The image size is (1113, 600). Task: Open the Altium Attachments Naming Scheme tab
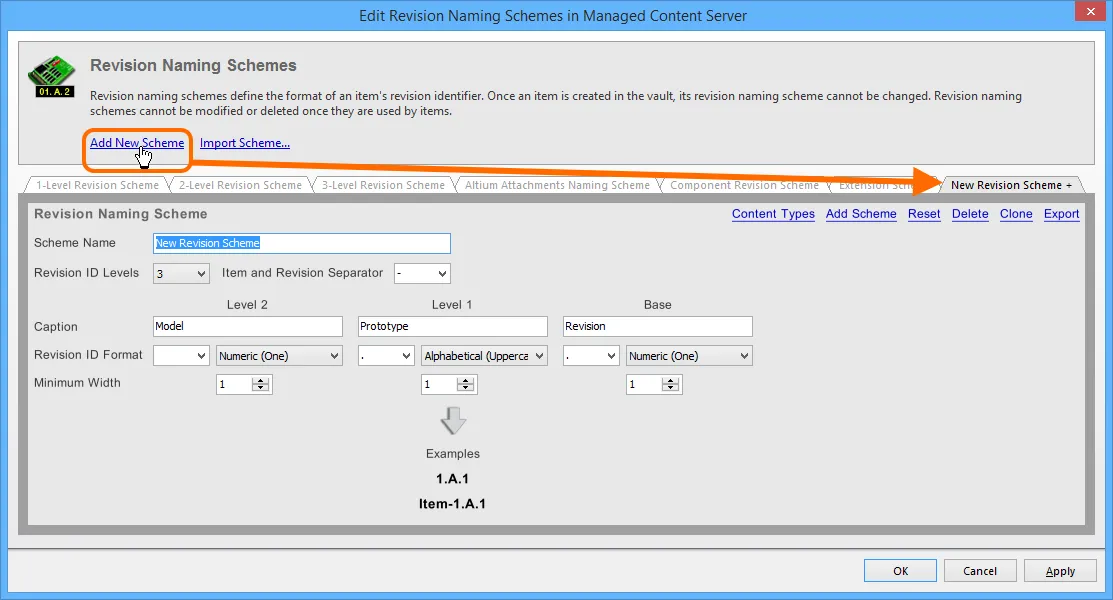pyautogui.click(x=557, y=185)
